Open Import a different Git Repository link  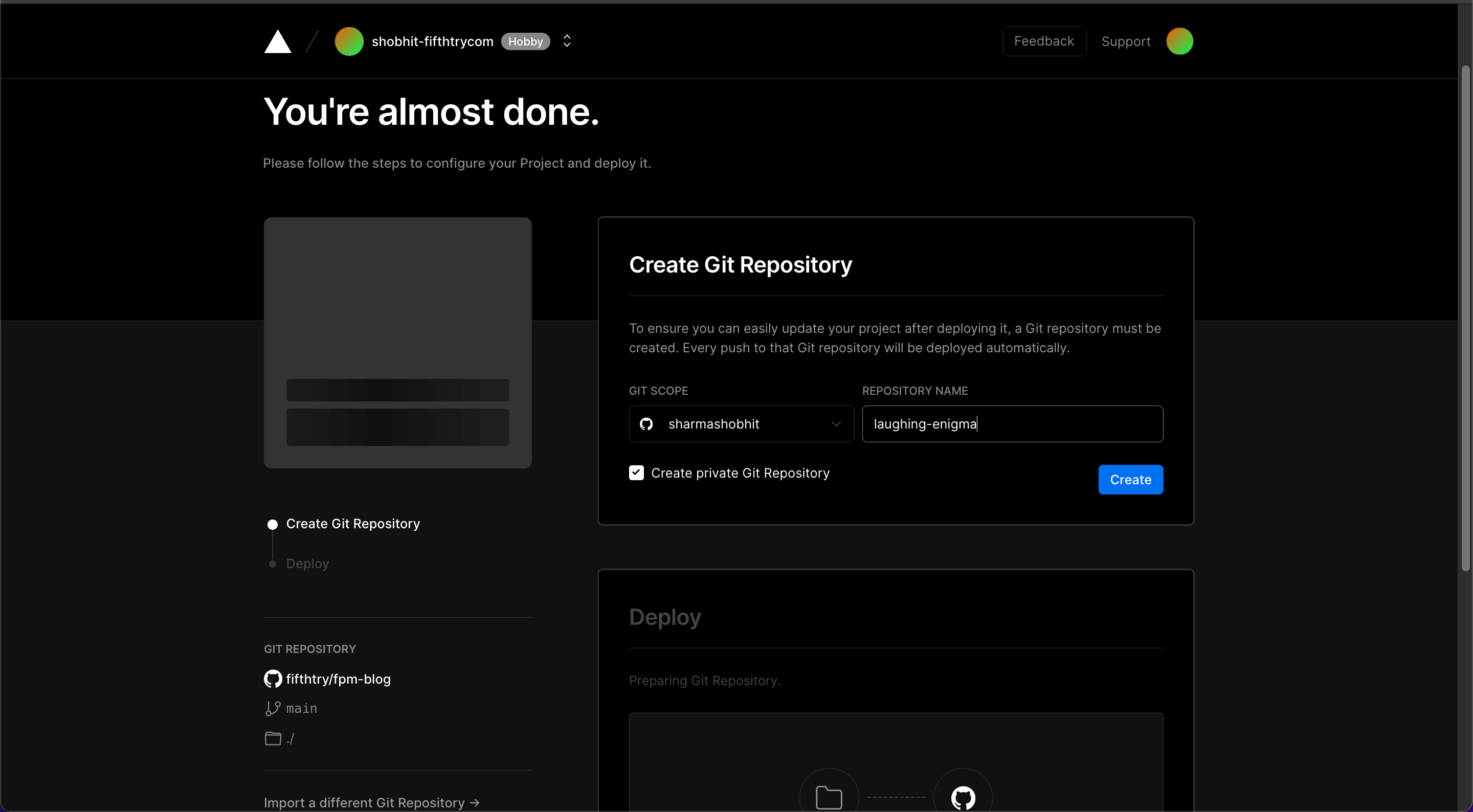point(371,803)
